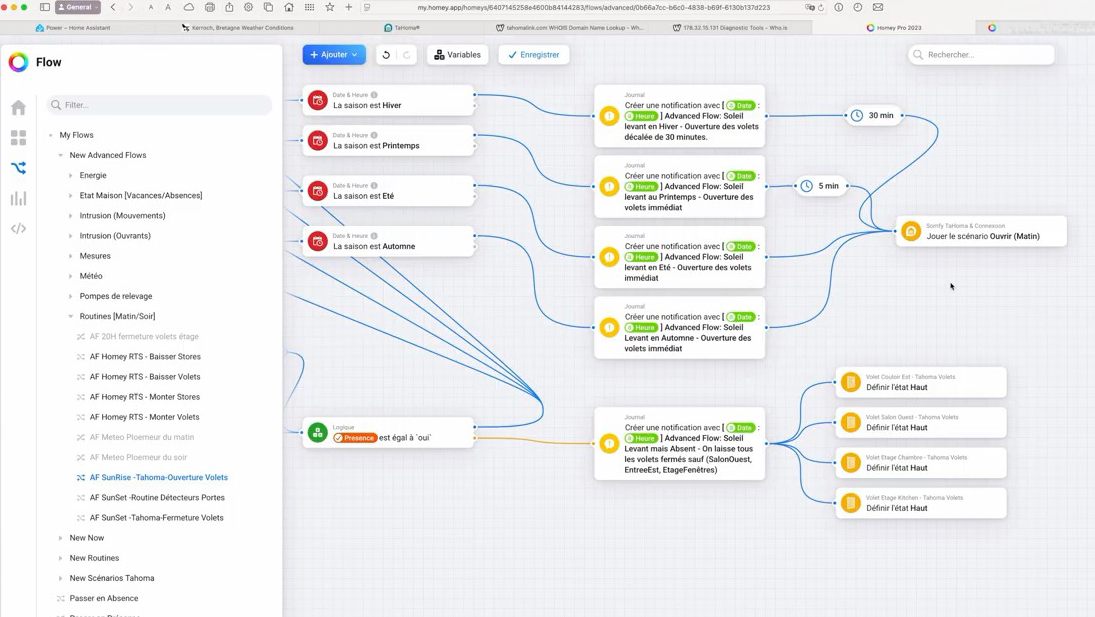Open the Script code icon in the sidebar
This screenshot has height=617, width=1095.
click(x=18, y=228)
